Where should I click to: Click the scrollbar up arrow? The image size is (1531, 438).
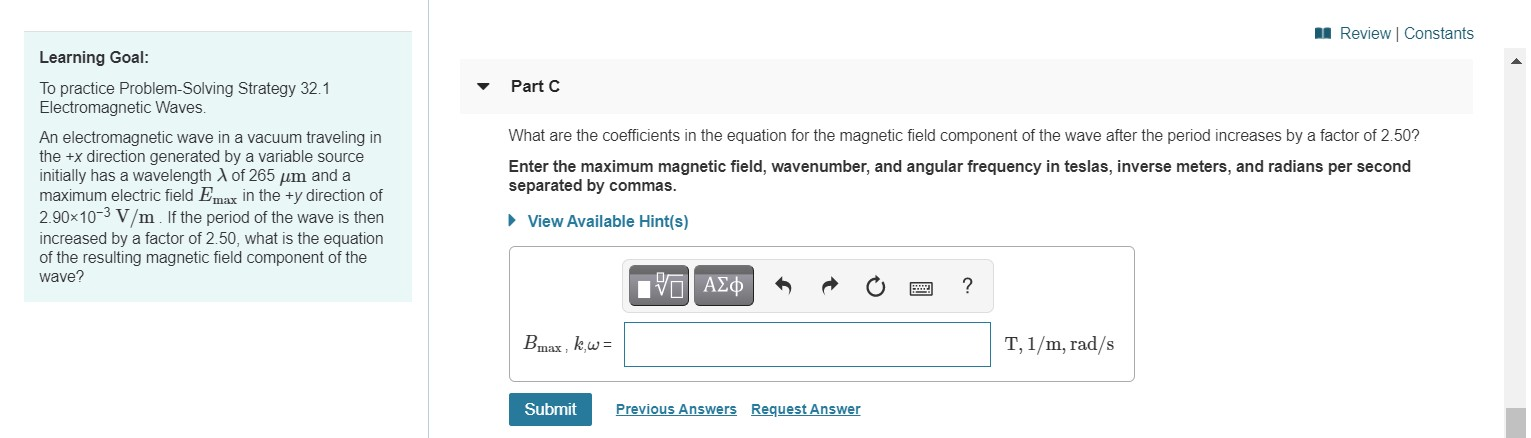(x=1517, y=60)
